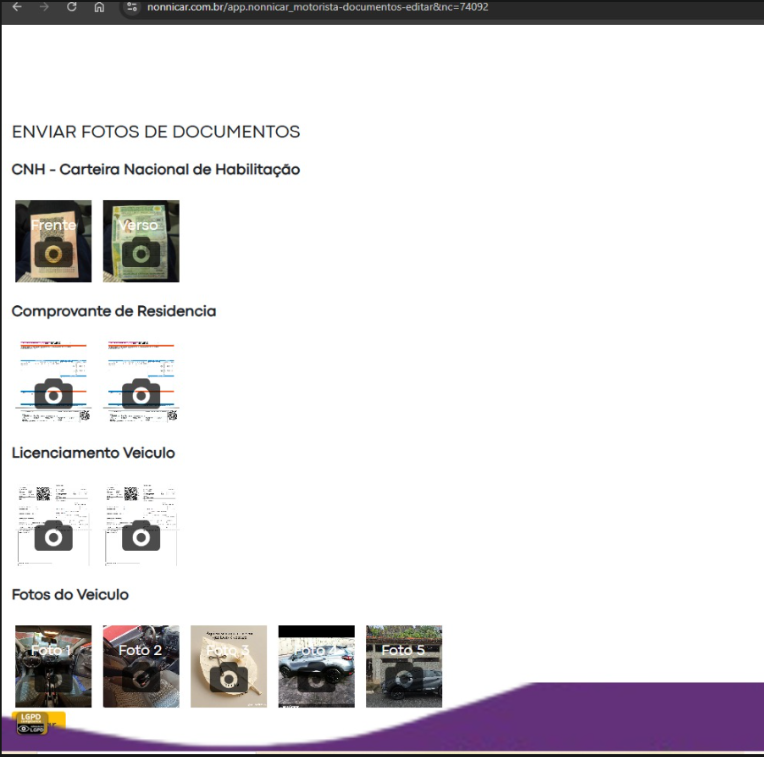Viewport: 764px width, 757px height.
Task: Open the LGPD privacy badge
Action: [x=31, y=723]
